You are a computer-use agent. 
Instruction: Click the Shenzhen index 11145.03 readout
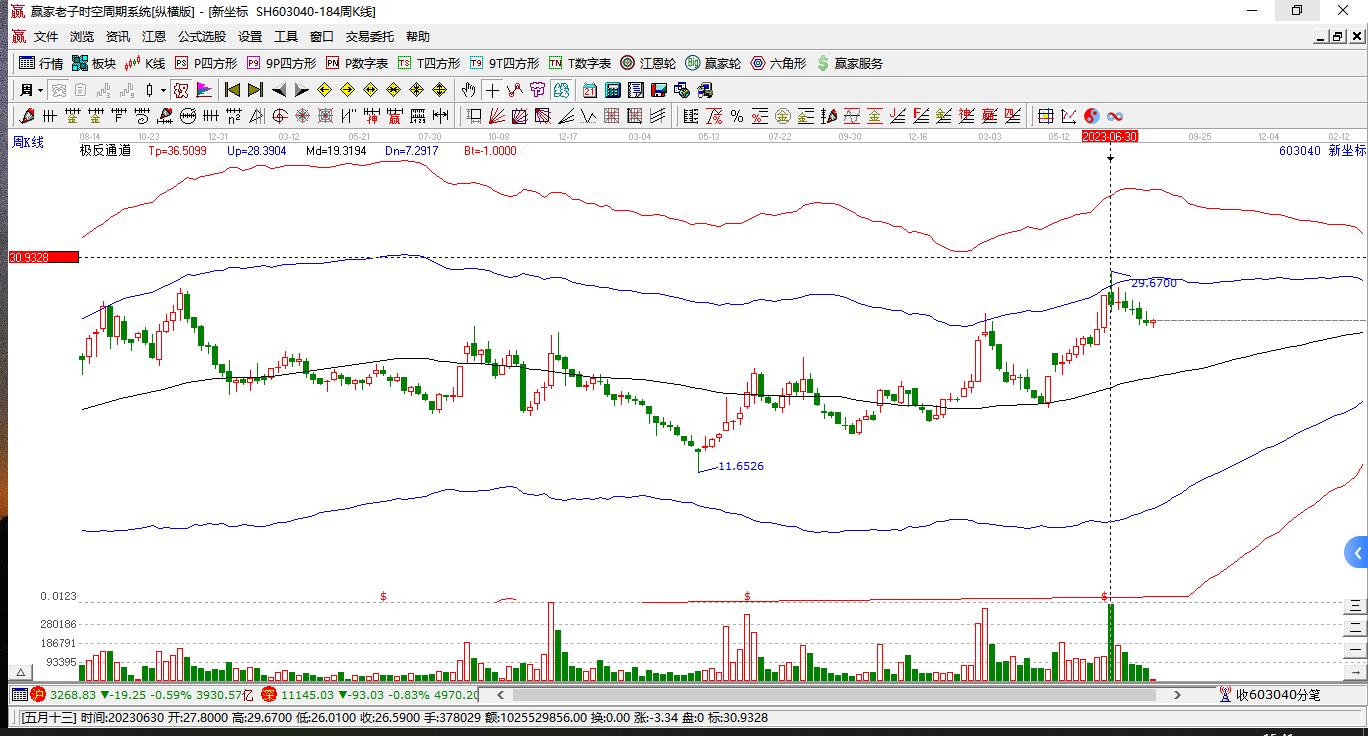click(x=307, y=695)
